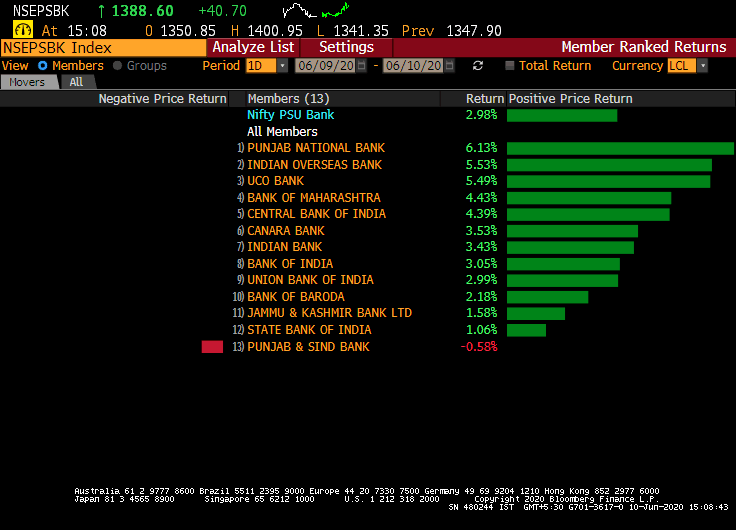The width and height of the screenshot is (736, 530).
Task: Switch to the Movers tab
Action: click(28, 82)
